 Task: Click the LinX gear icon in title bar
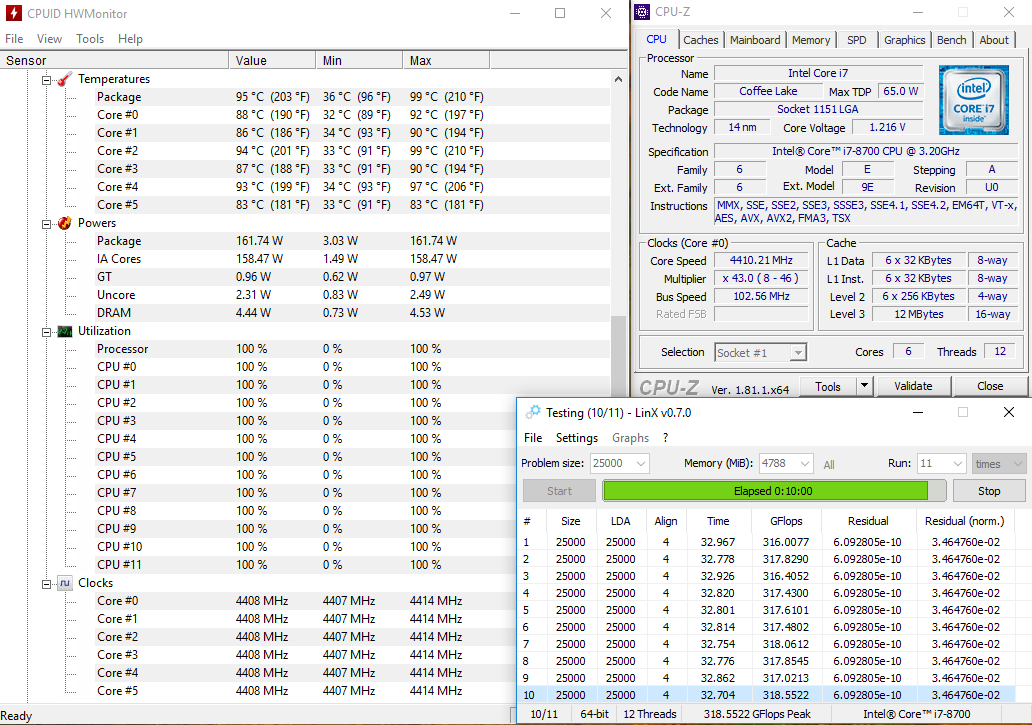coord(532,412)
